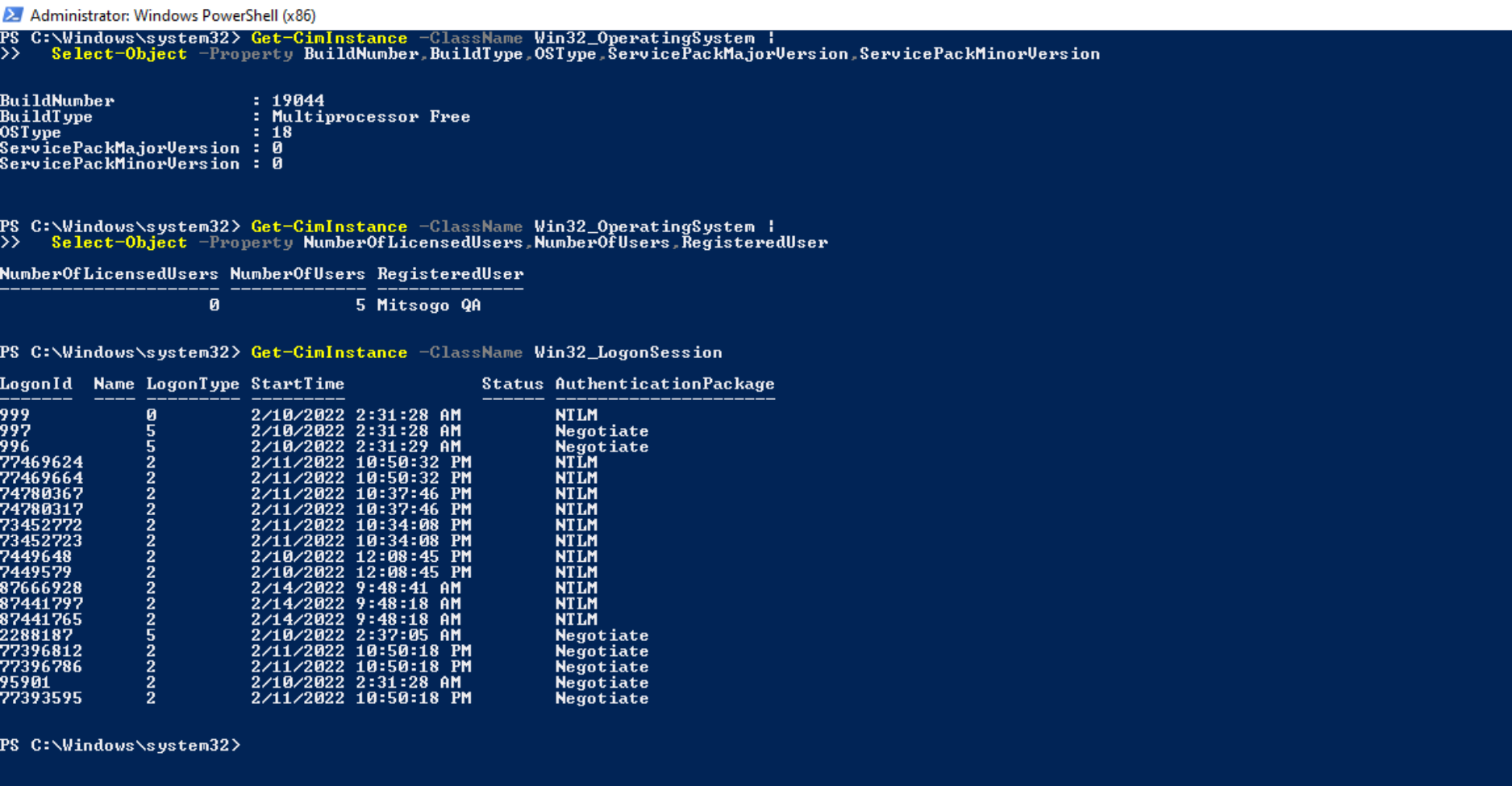Click the StartTime column header
Viewport: 1512px width, 786px height.
tap(298, 384)
